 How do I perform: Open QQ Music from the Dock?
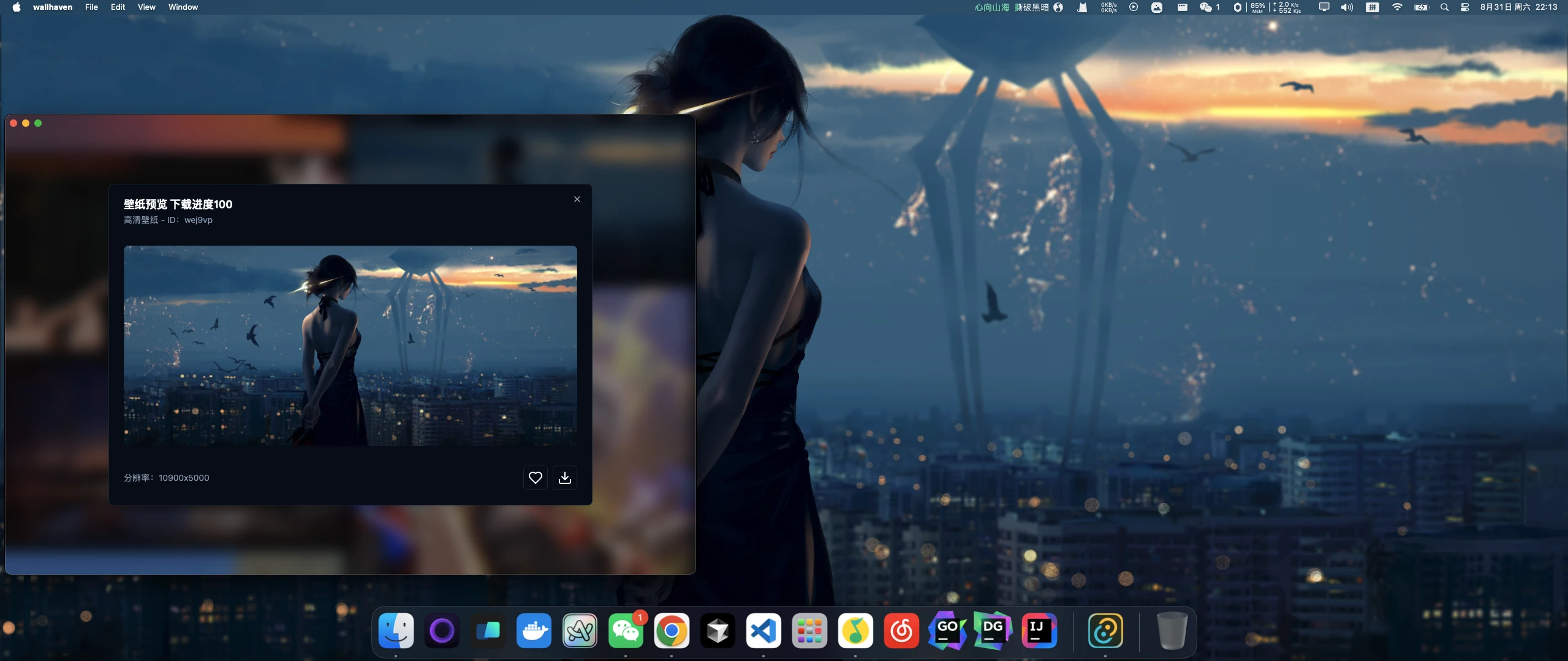point(855,630)
